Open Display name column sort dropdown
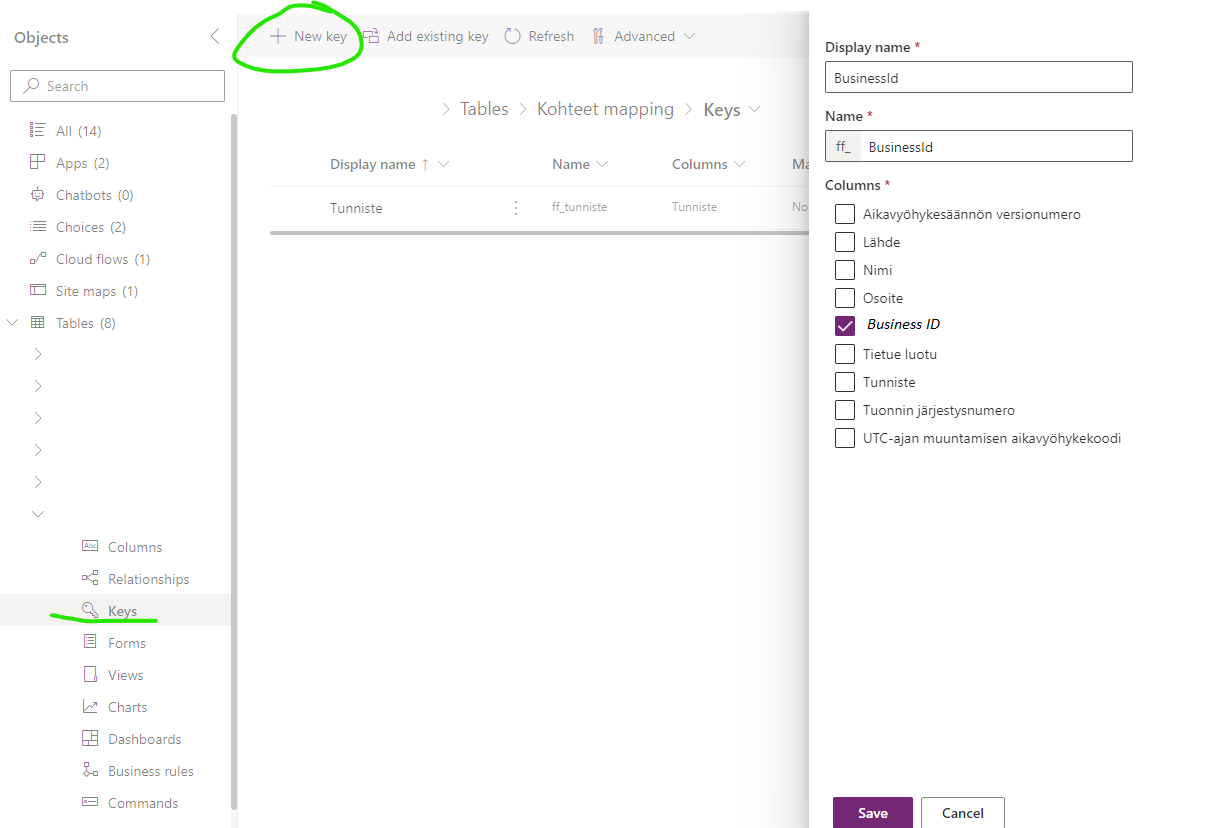The height and width of the screenshot is (828, 1213). point(443,164)
